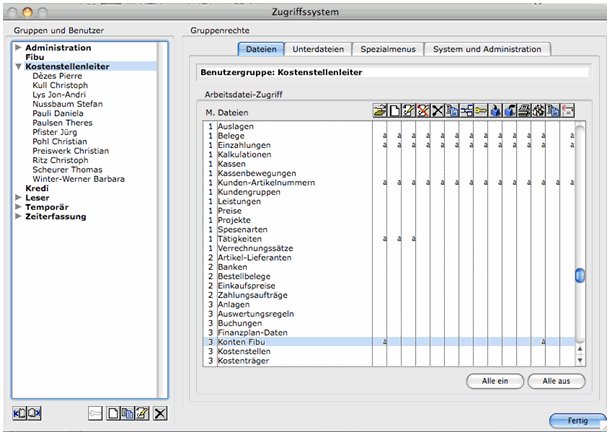Click the open-folder icon in the Dateien column header

coord(379,111)
